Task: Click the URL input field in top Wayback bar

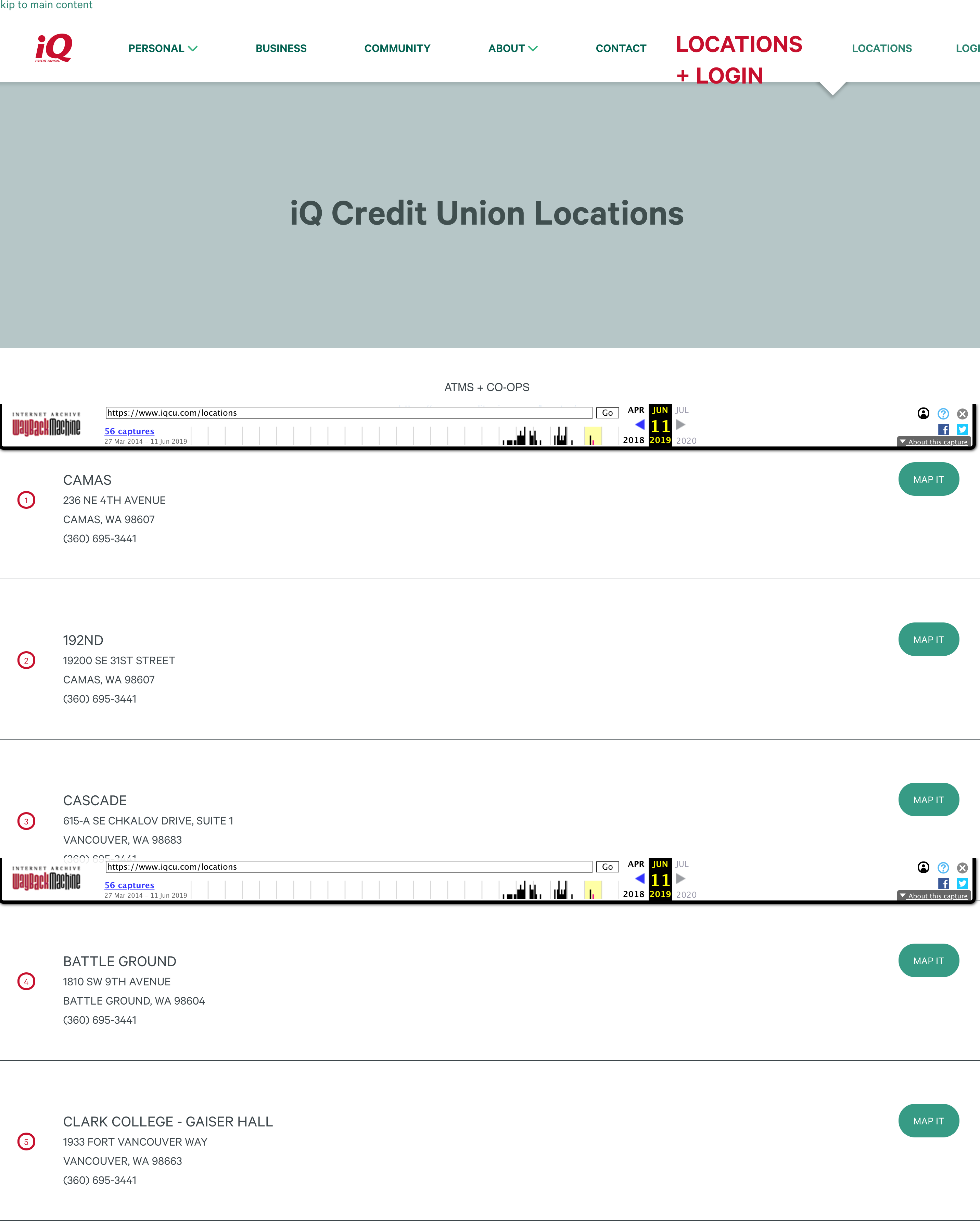Action: pyautogui.click(x=349, y=413)
